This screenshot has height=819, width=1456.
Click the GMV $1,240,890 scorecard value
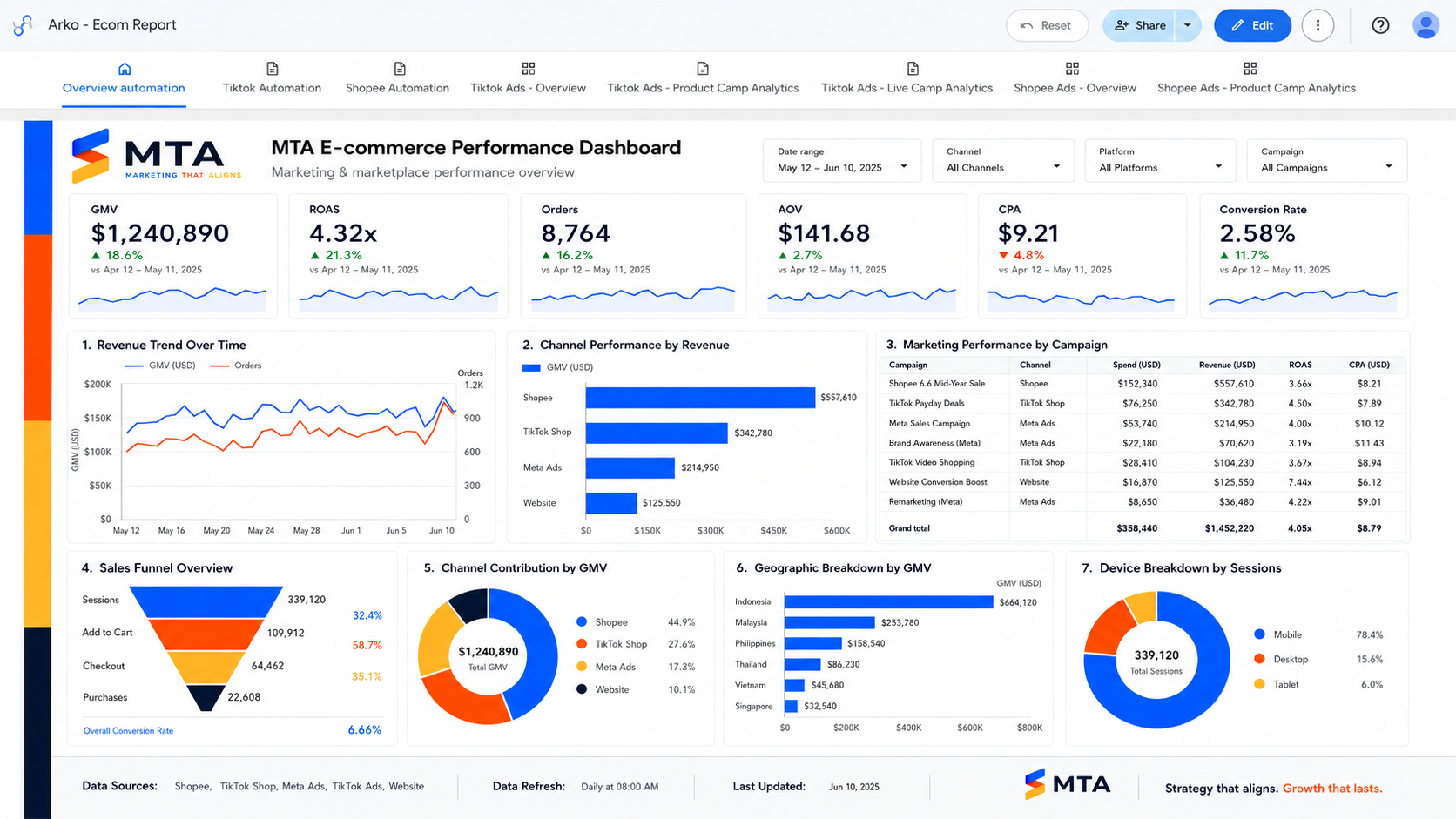[x=160, y=233]
